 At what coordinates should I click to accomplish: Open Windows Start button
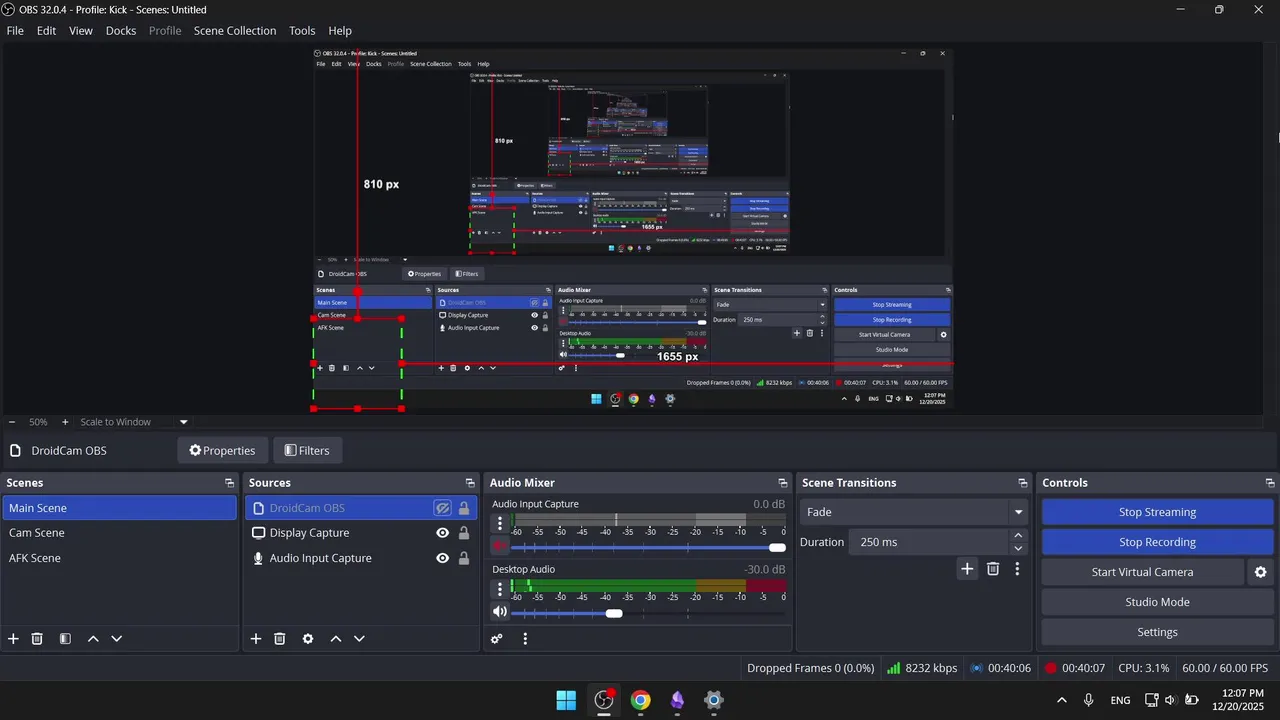pos(566,700)
